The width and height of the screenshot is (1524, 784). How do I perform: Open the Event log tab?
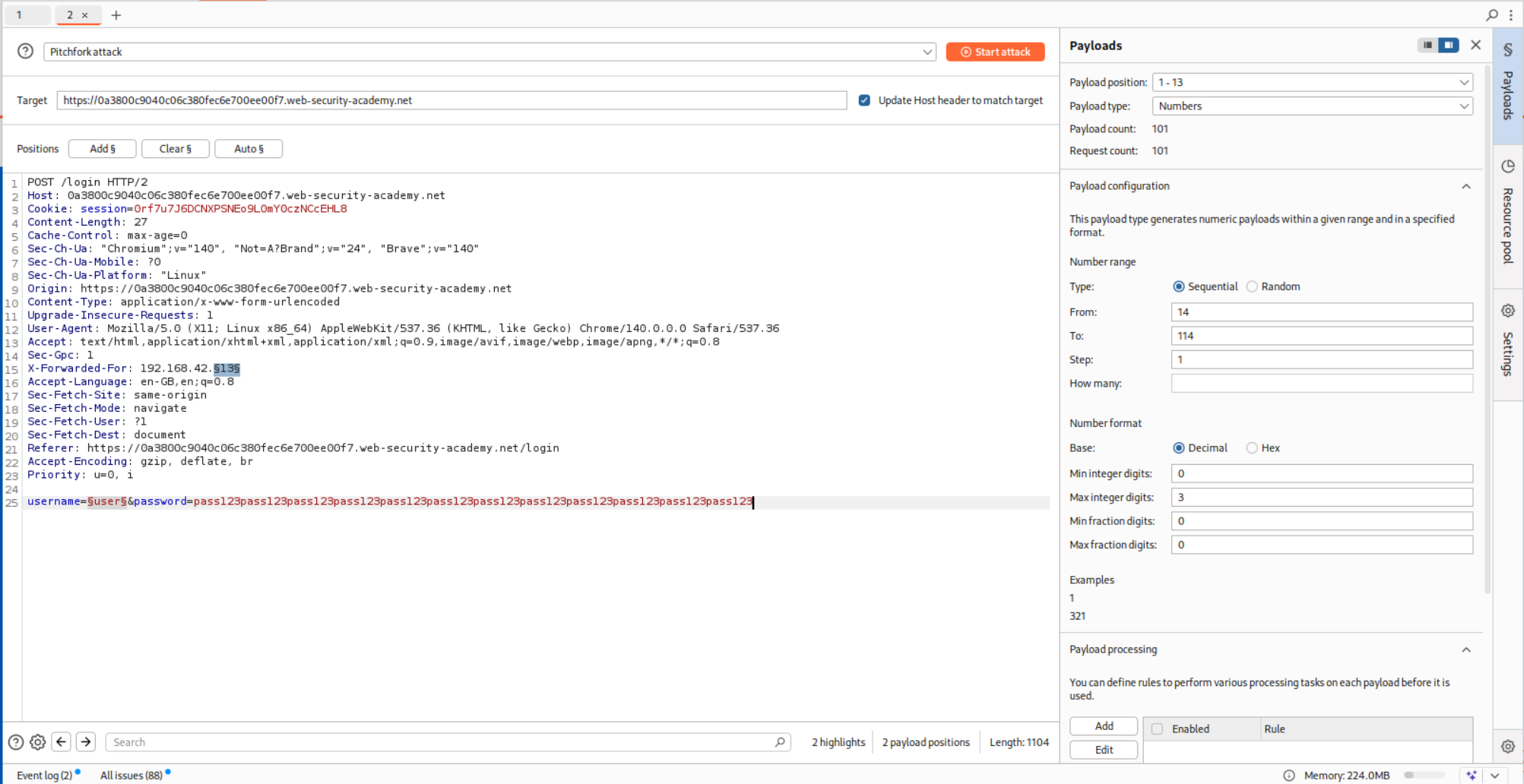(x=44, y=775)
